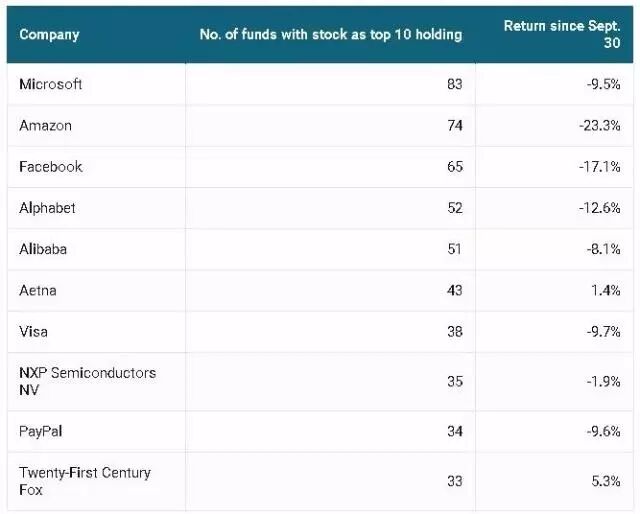Select the Alphabet company cell
The height and width of the screenshot is (514, 640).
[48, 208]
